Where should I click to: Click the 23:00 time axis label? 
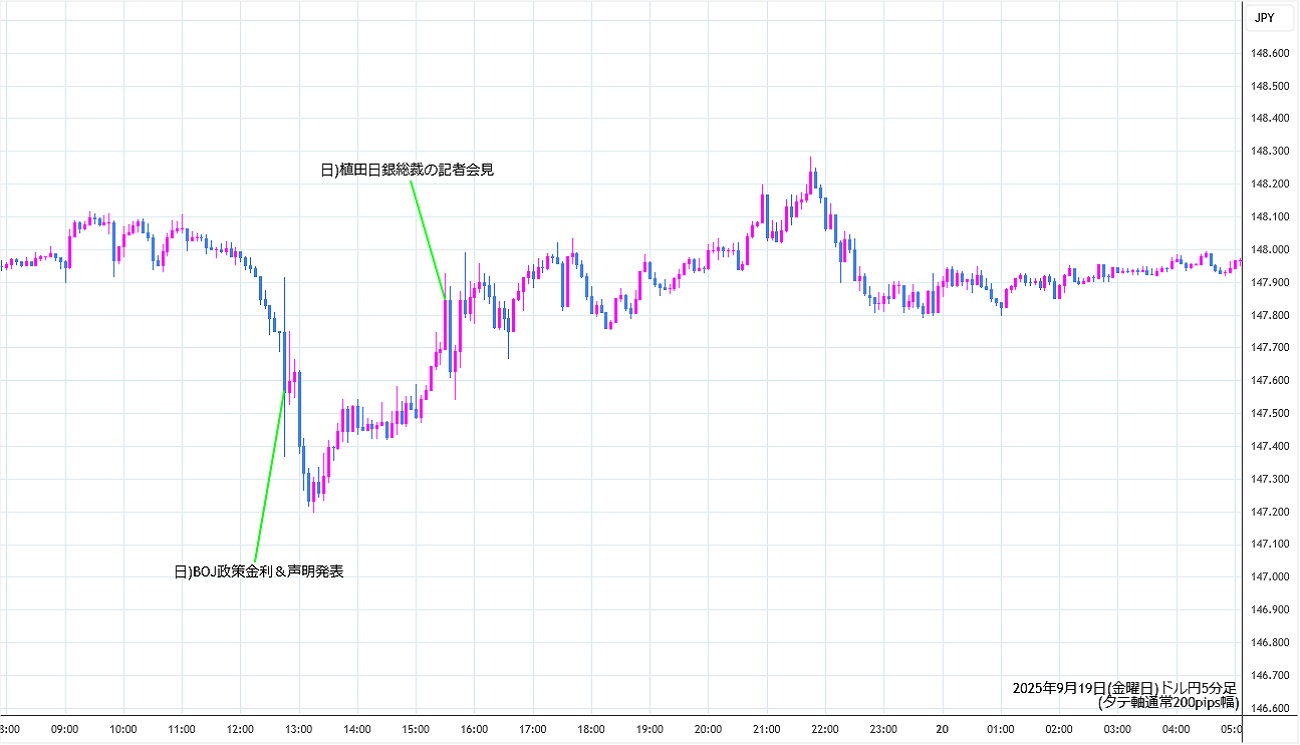[884, 729]
